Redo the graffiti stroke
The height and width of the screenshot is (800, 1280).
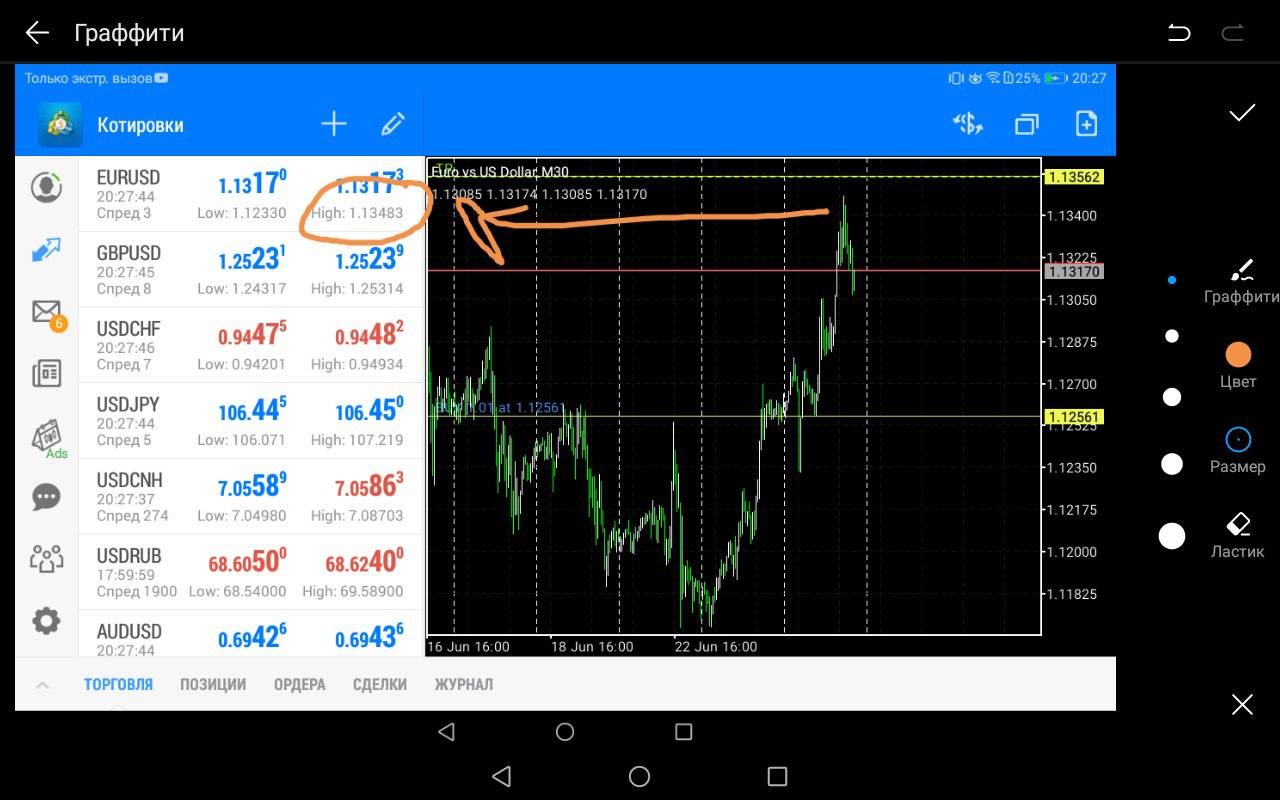click(1232, 33)
